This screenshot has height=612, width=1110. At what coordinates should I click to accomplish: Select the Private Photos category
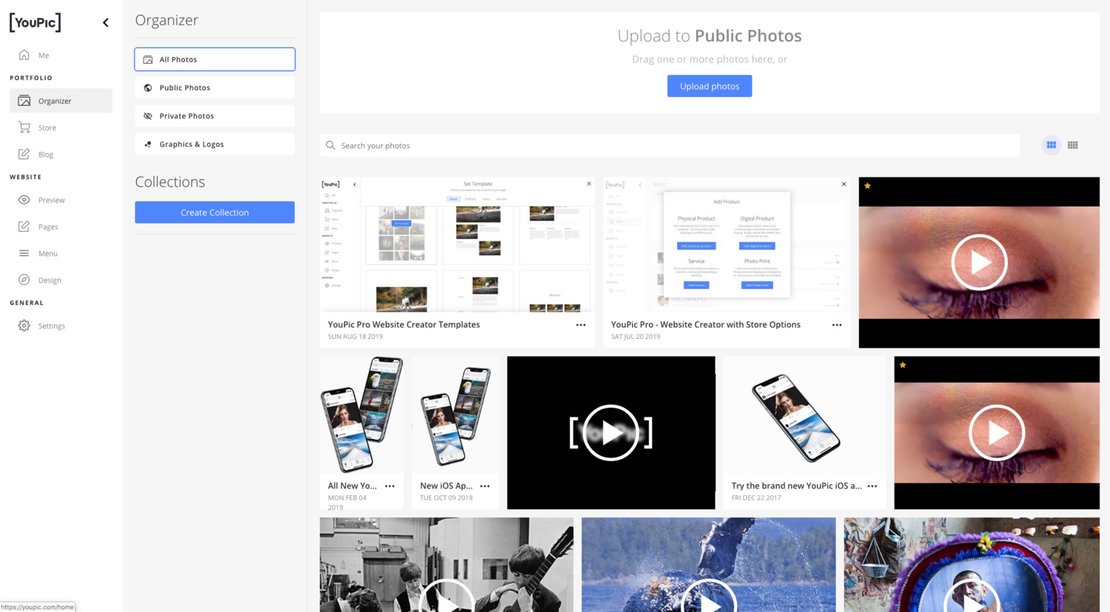(x=214, y=115)
